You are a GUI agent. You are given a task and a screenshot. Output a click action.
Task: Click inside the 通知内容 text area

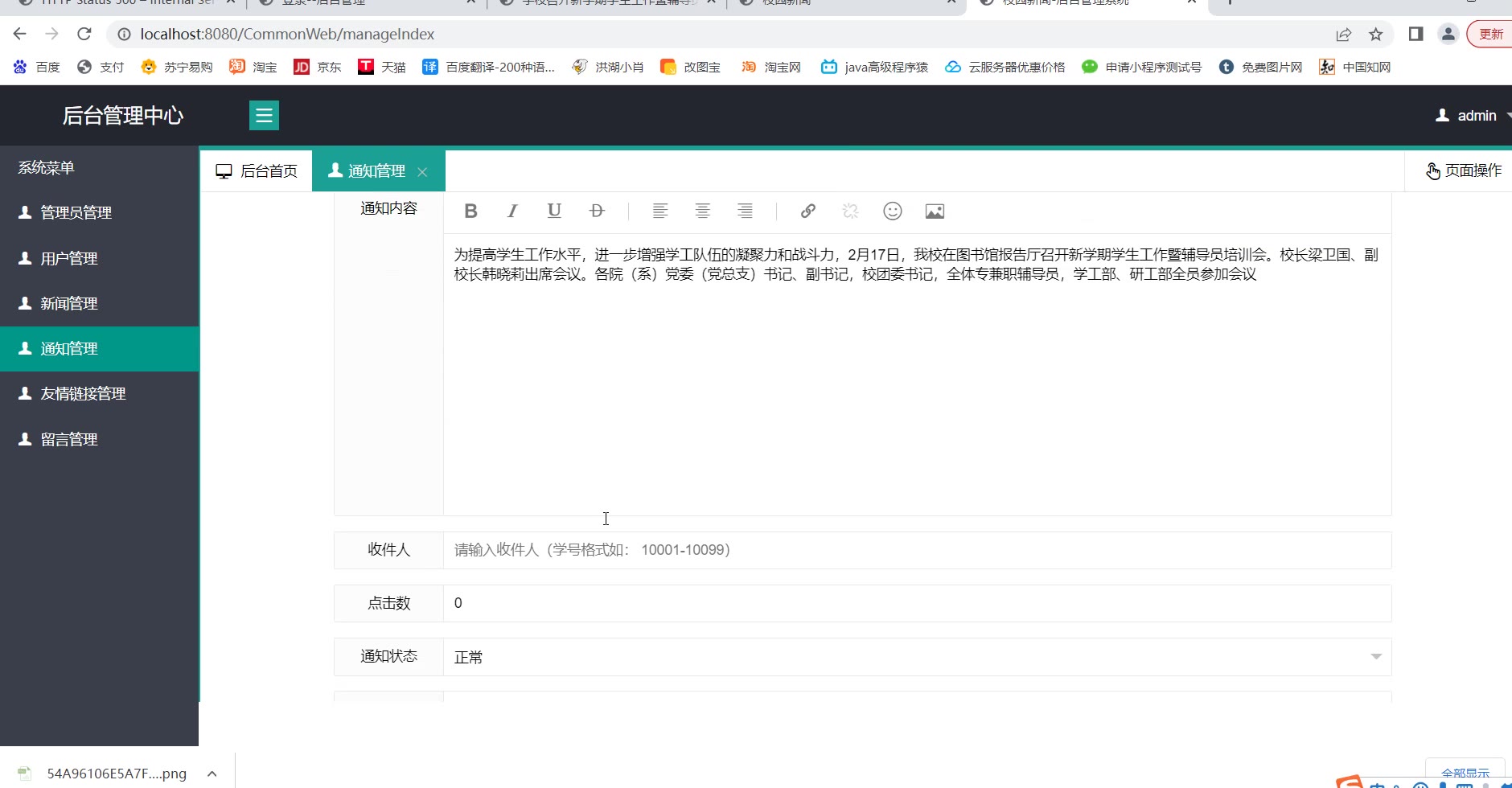(918, 374)
